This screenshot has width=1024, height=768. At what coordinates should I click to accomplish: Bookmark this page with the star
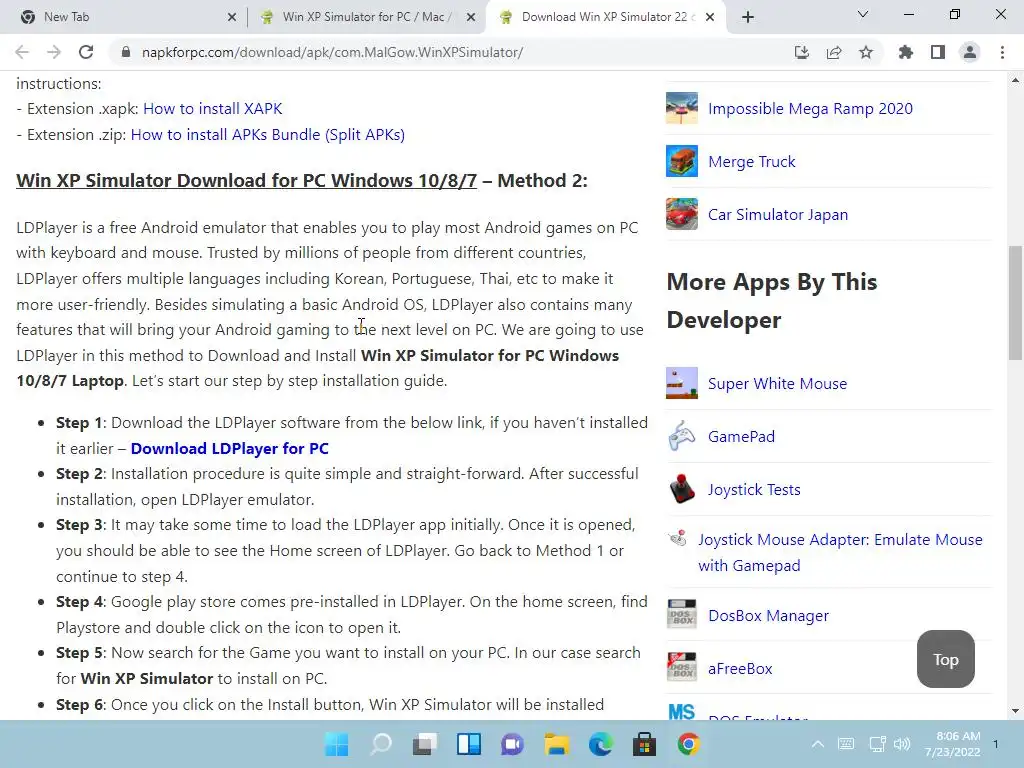click(x=866, y=52)
